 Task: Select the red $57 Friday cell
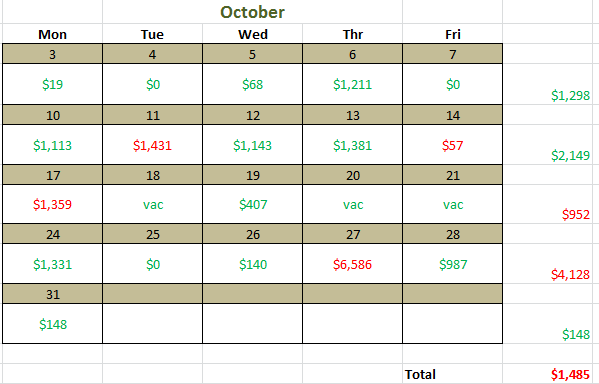(x=452, y=145)
